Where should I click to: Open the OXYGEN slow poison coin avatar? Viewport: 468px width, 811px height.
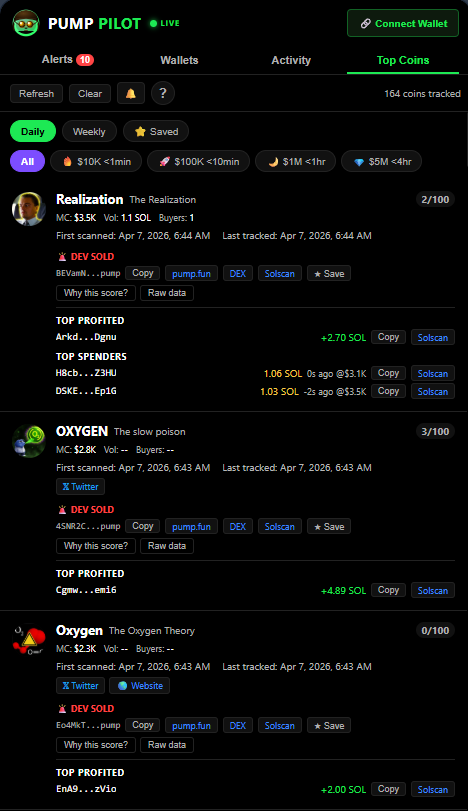click(x=28, y=441)
